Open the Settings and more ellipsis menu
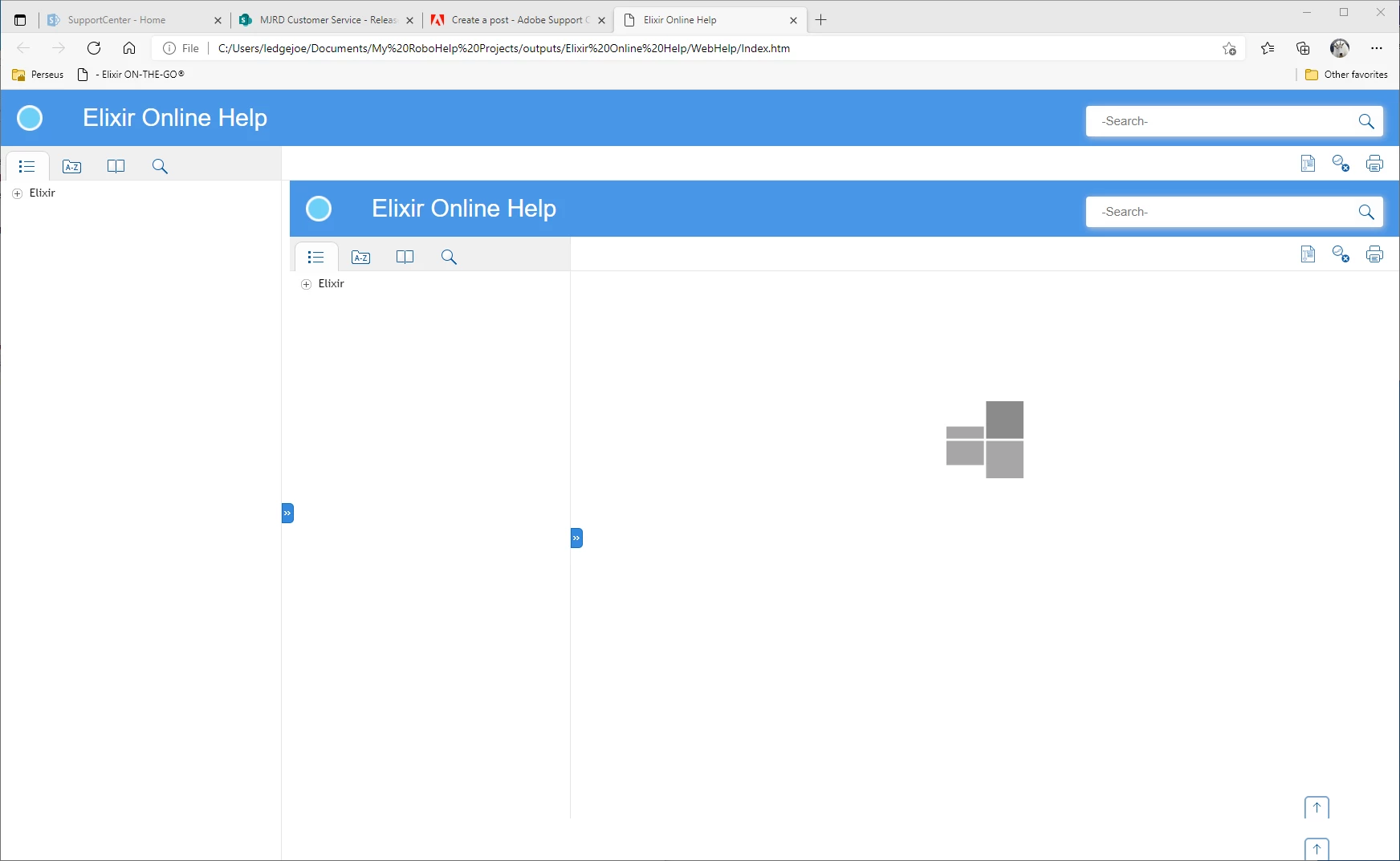 click(1376, 48)
